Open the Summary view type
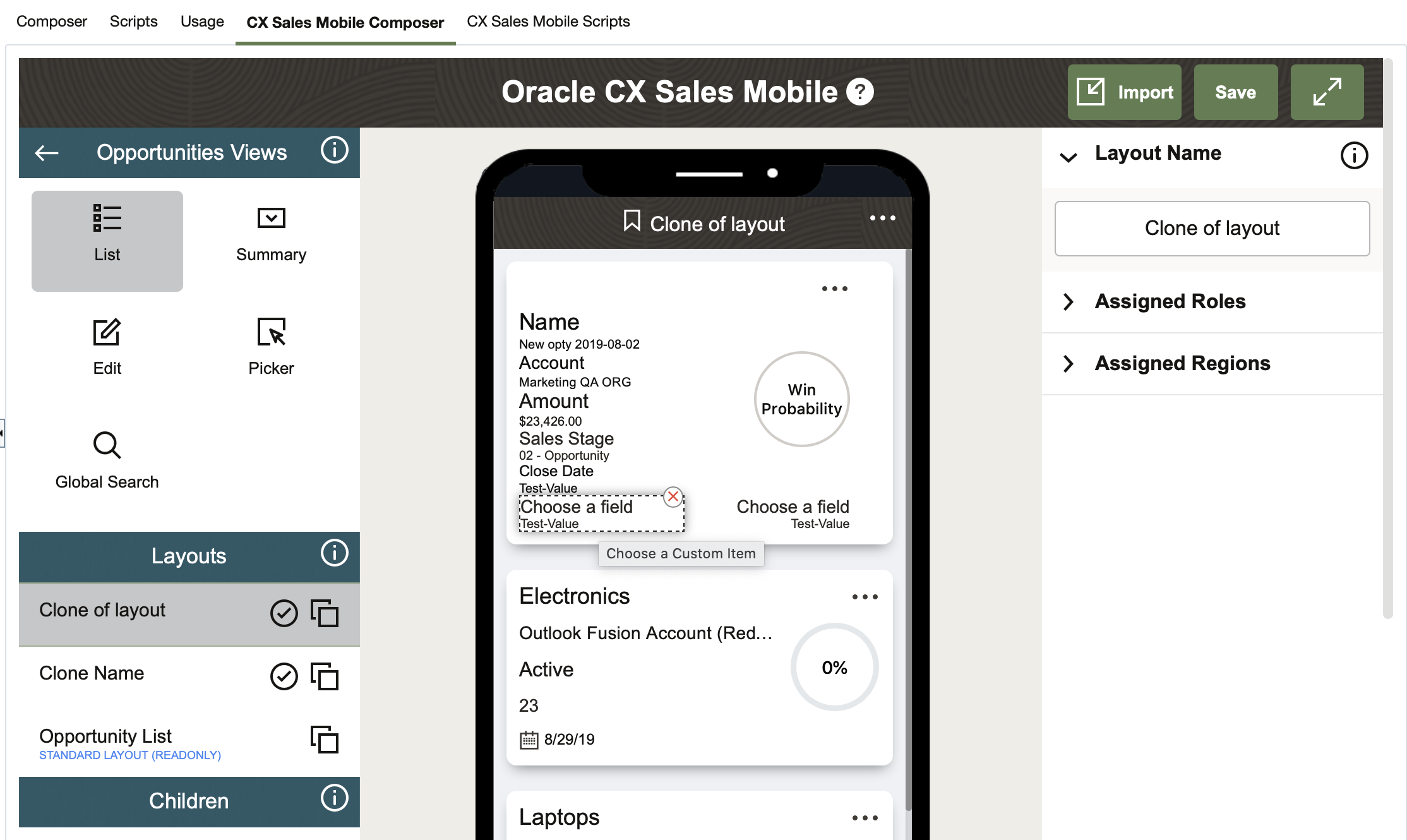The width and height of the screenshot is (1407, 840). coord(271,234)
